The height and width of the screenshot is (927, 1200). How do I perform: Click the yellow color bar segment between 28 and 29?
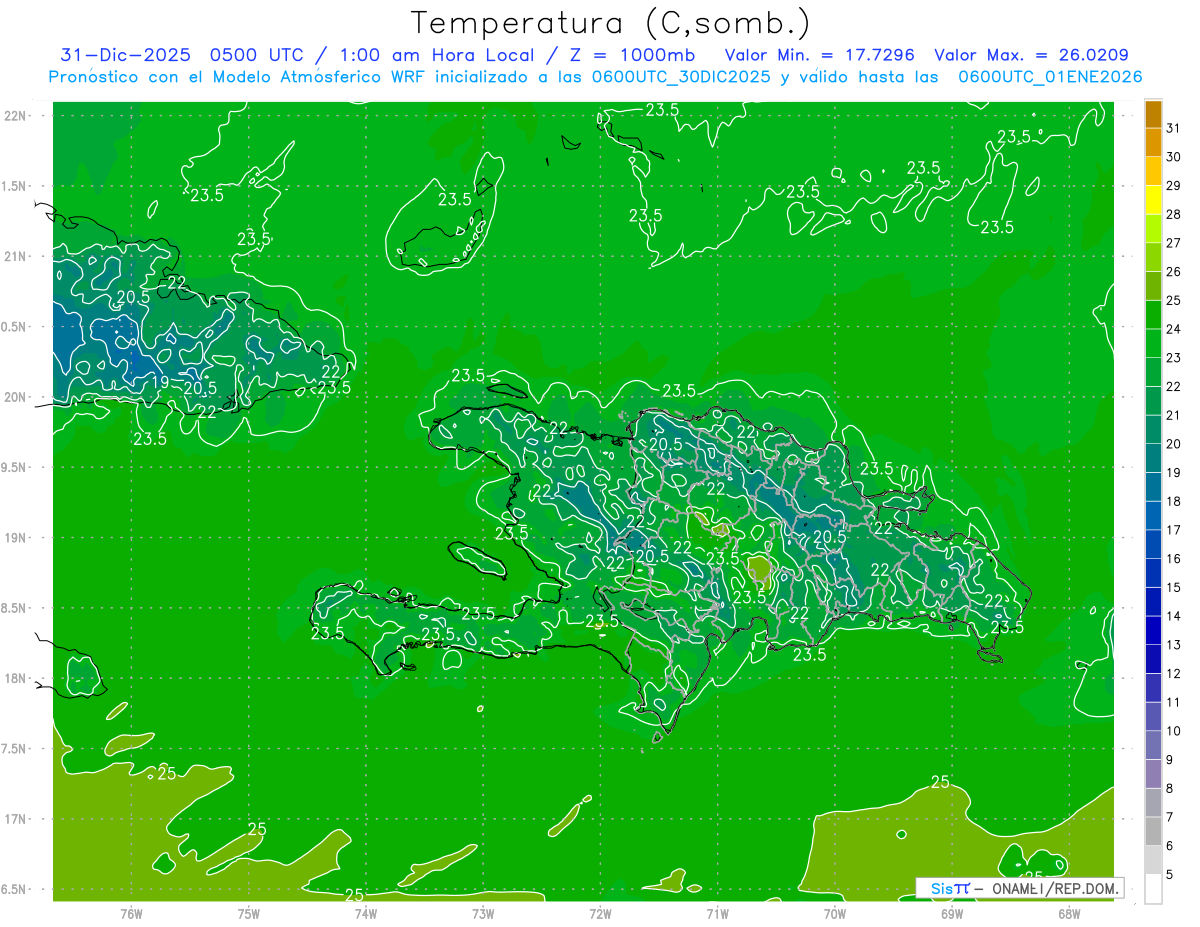[x=1153, y=200]
